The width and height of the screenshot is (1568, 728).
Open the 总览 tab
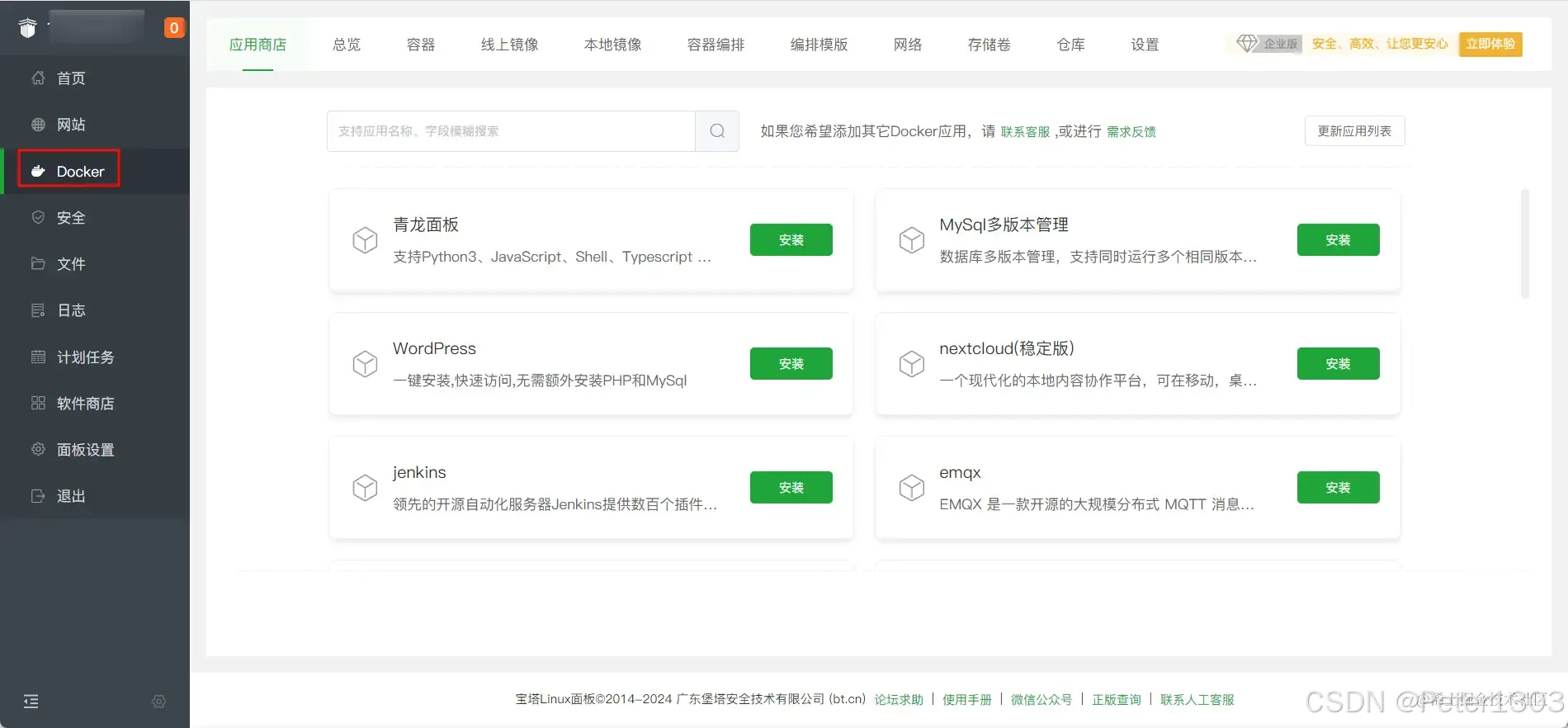click(347, 45)
